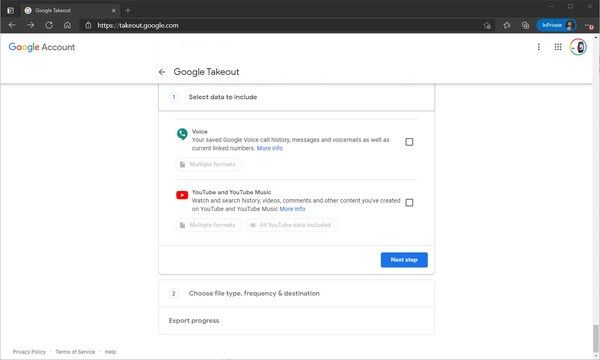This screenshot has height=360, width=600.
Task: Click the favorites star icon in toolbar
Action: [x=507, y=25]
